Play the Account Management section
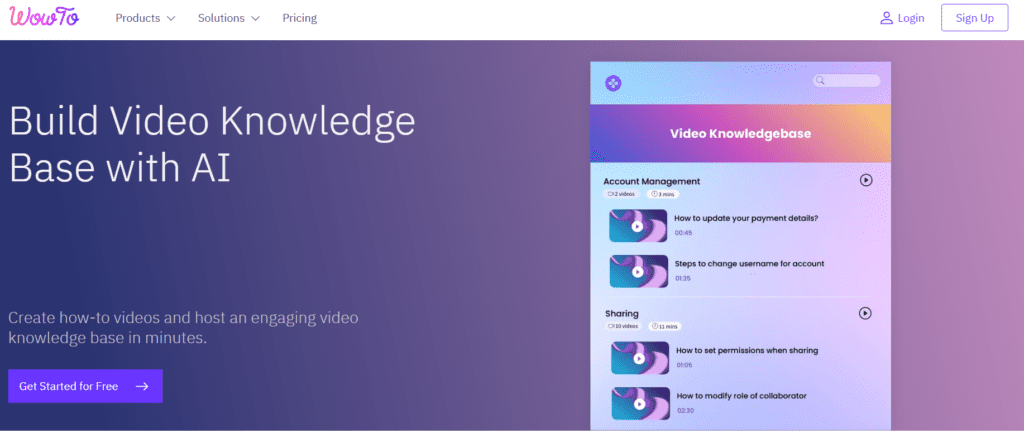 (x=866, y=180)
